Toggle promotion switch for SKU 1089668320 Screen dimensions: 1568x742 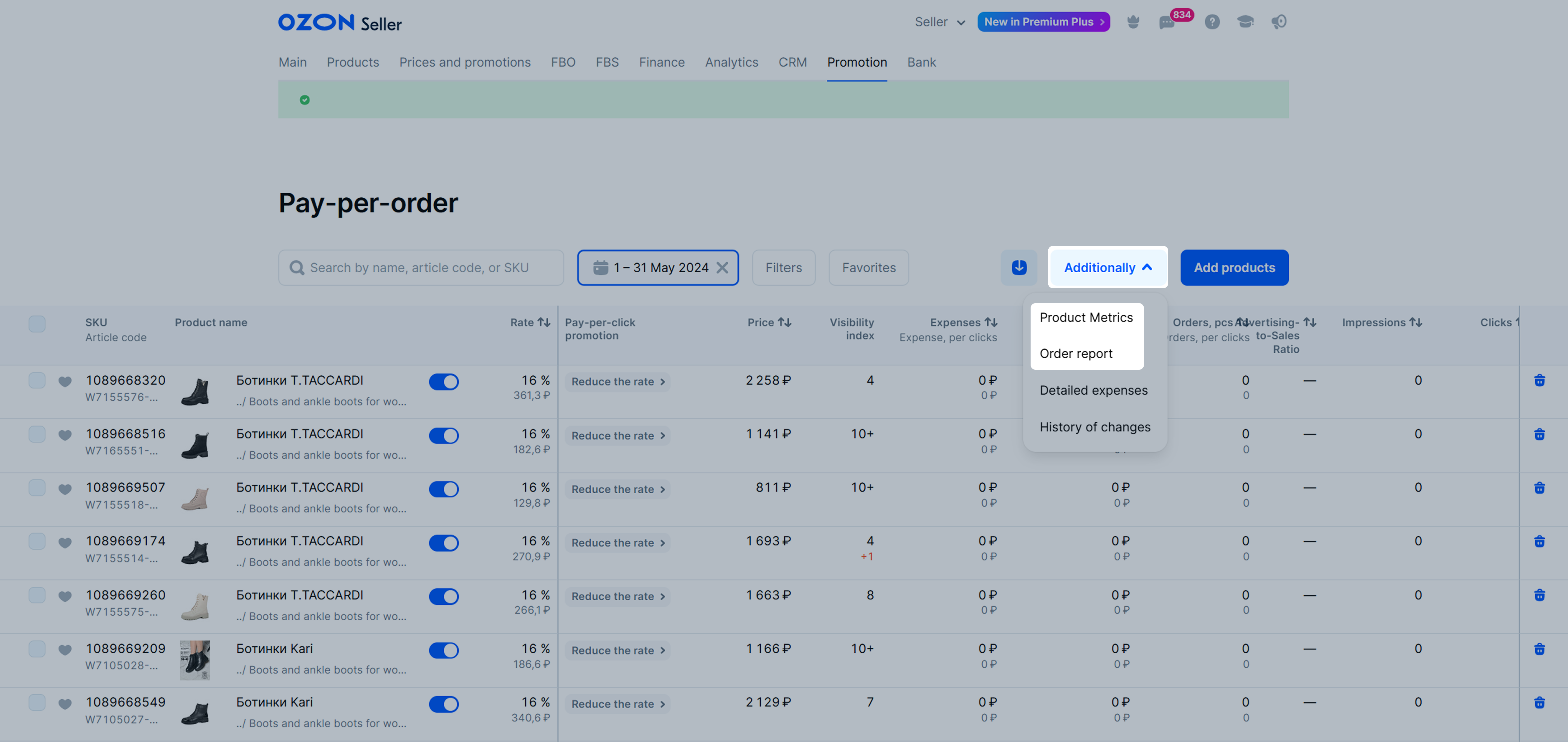coord(444,382)
